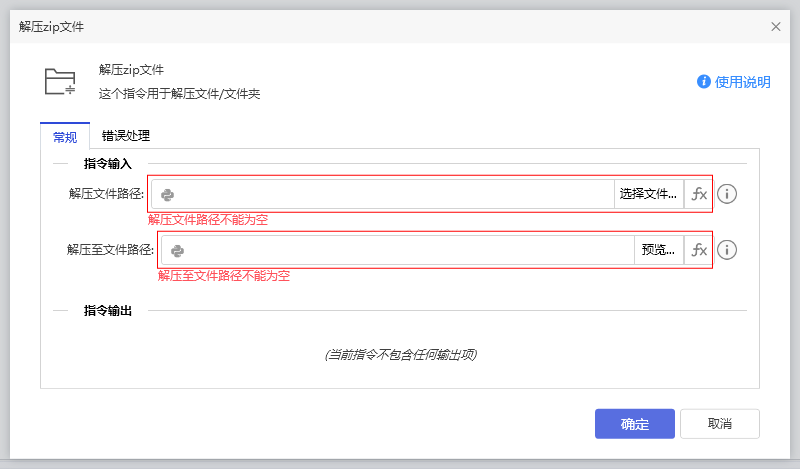
Task: Click the 指令输出 section header
Action: pyautogui.click(x=114, y=311)
